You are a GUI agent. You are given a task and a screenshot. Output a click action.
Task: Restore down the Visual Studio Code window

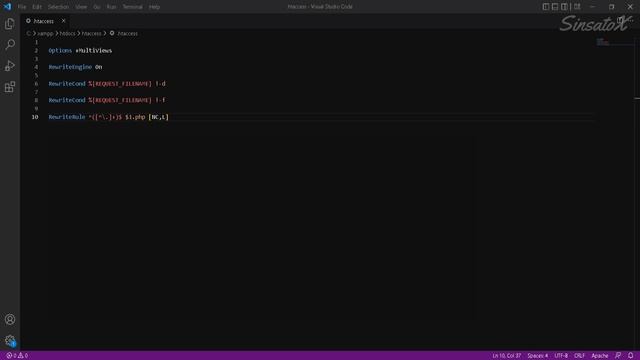(611, 7)
